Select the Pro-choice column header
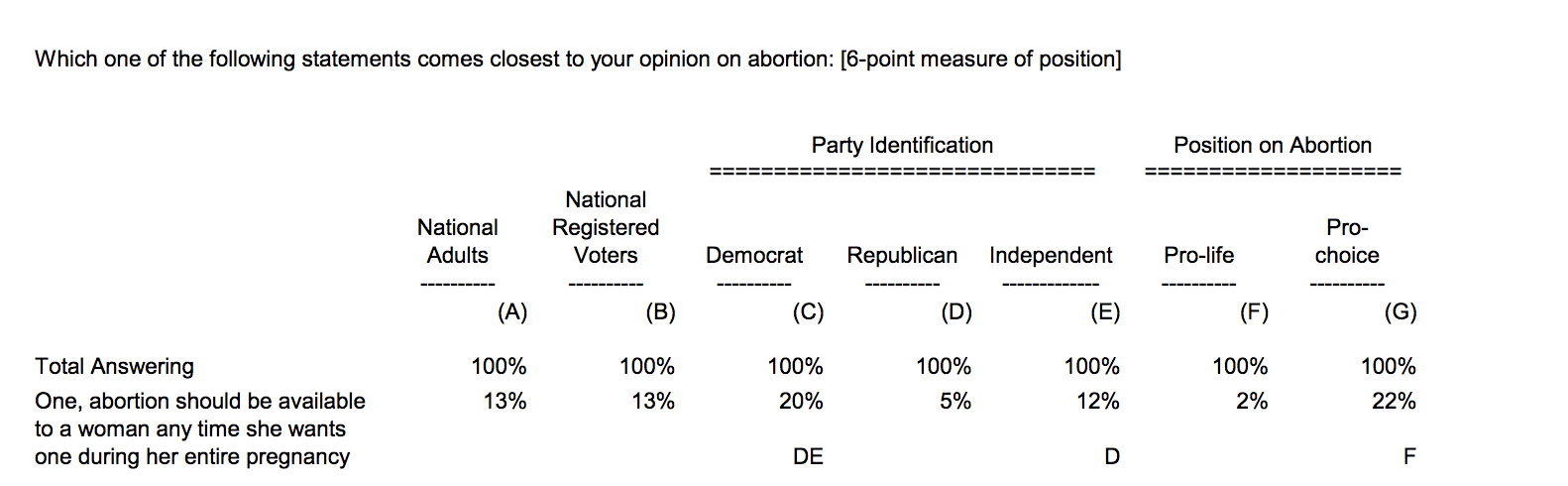 [1347, 241]
